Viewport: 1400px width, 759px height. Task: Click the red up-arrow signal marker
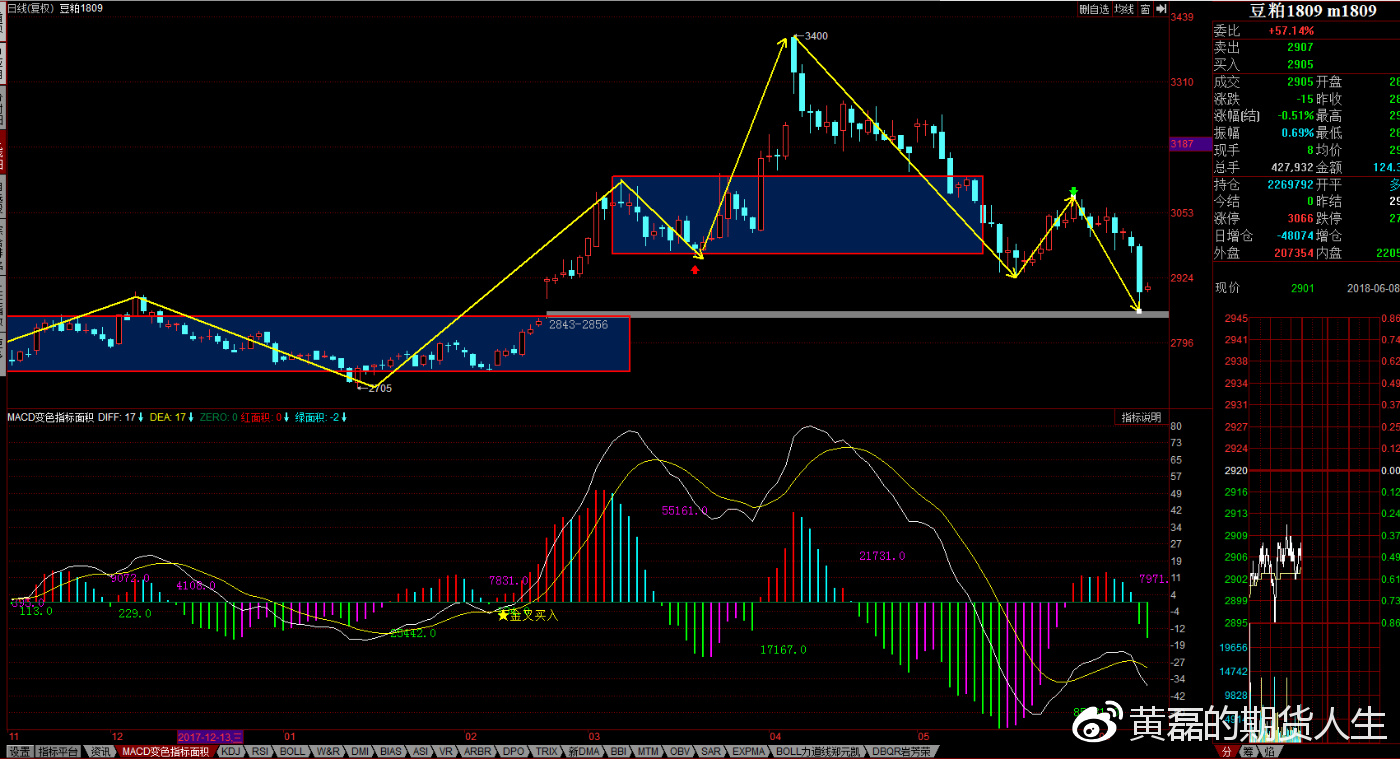point(696,268)
